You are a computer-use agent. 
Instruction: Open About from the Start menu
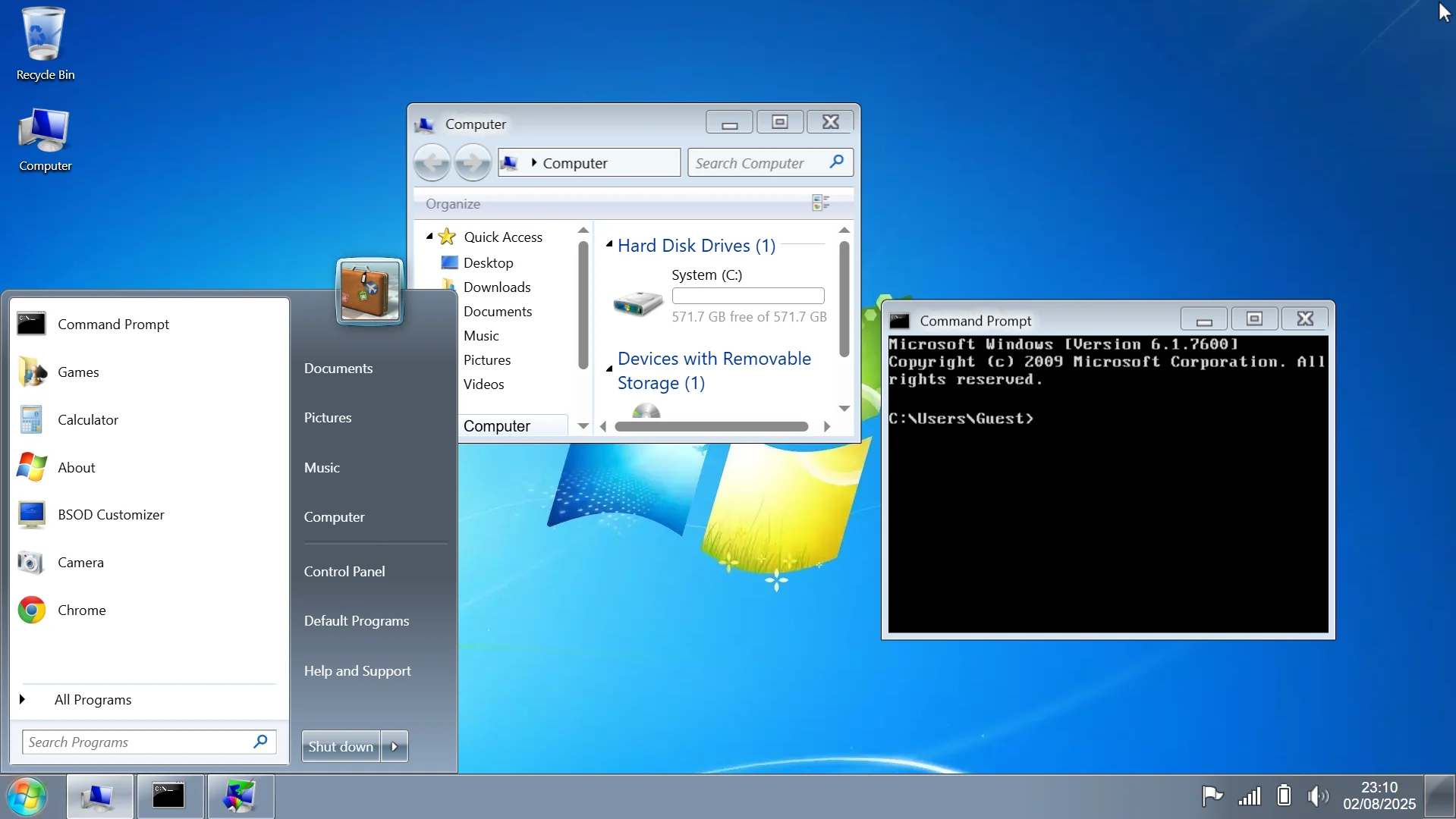[x=150, y=468]
